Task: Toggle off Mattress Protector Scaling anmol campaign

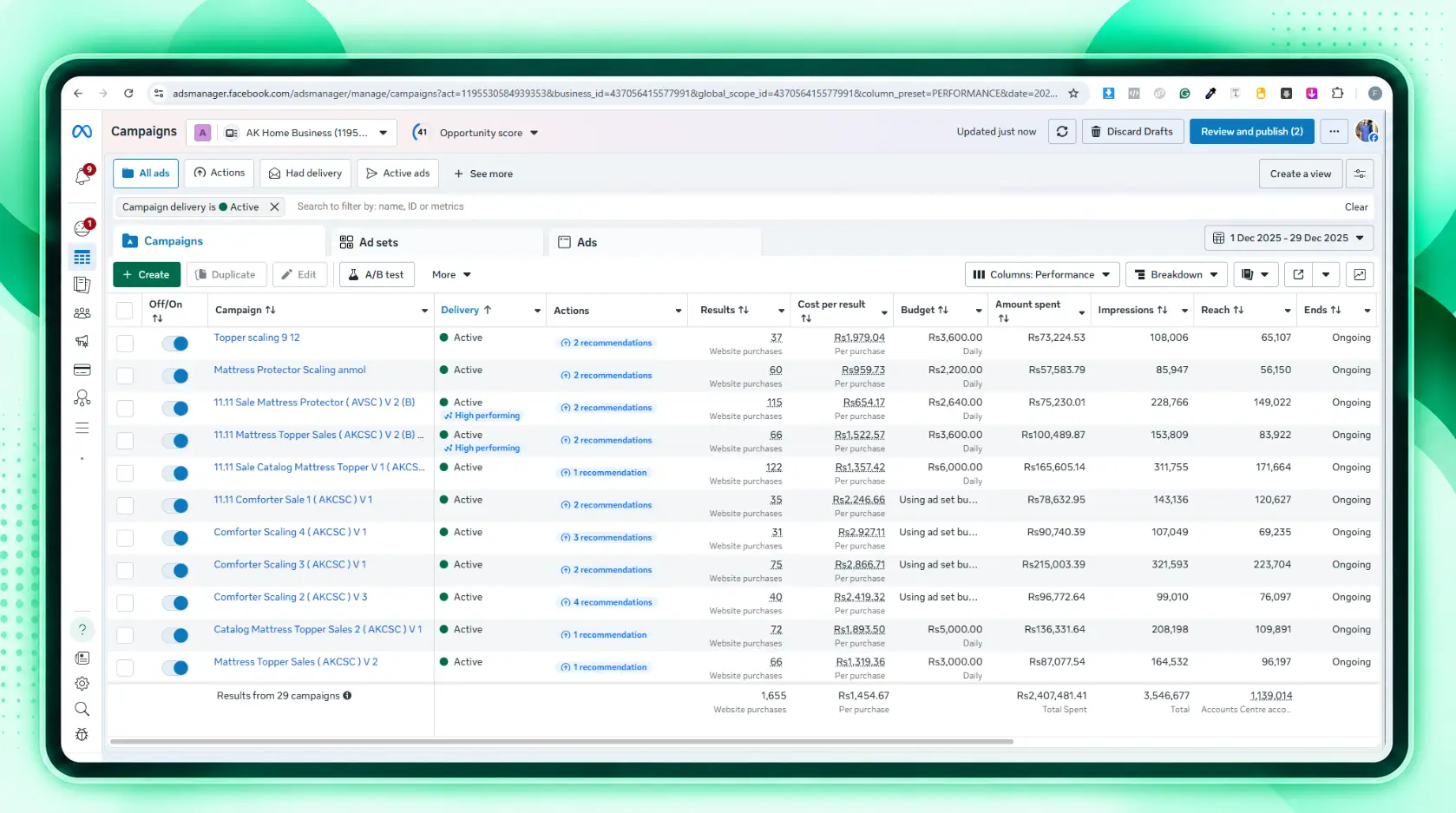Action: tap(175, 376)
